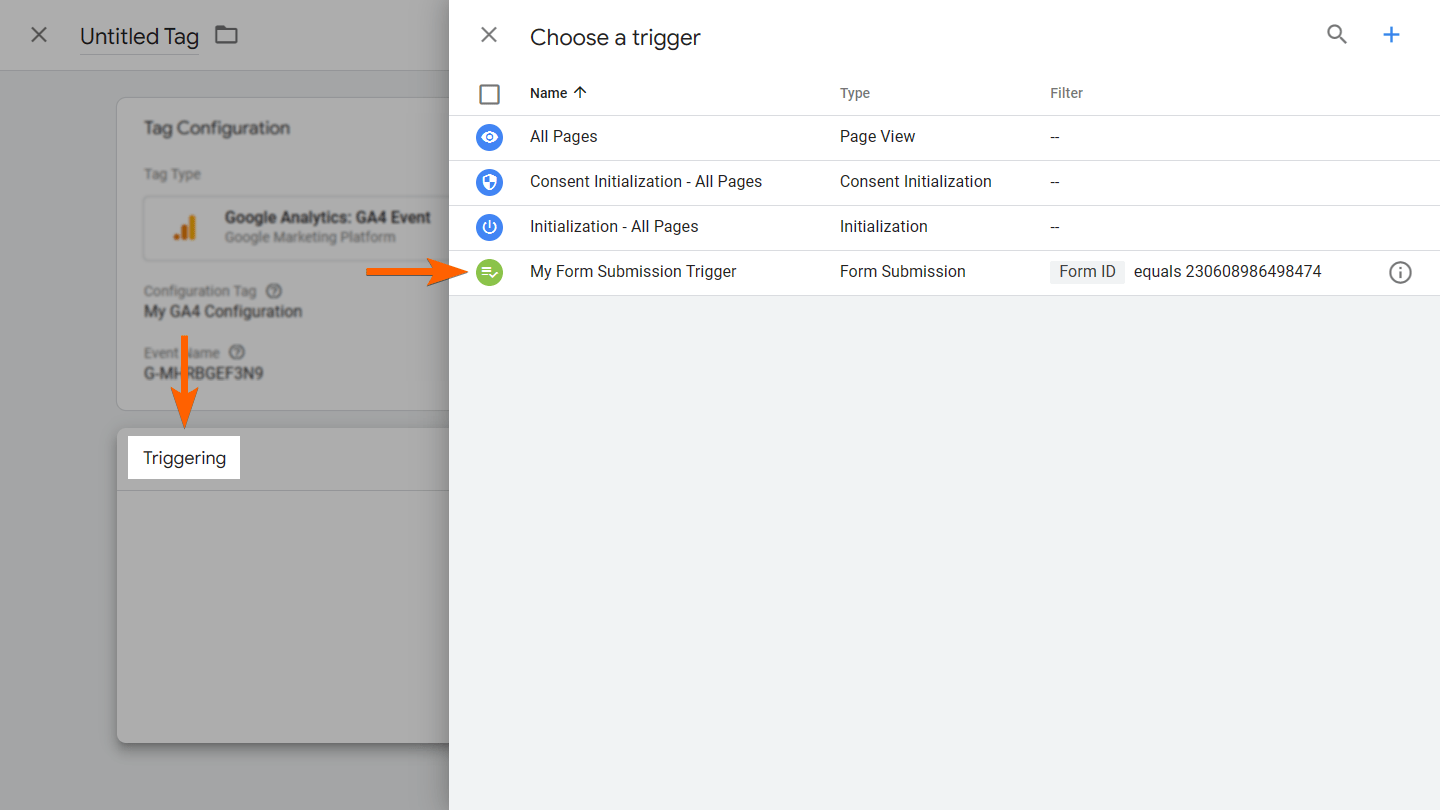This screenshot has width=1440, height=810.
Task: Open info for My Form Submission Trigger
Action: coord(1400,272)
